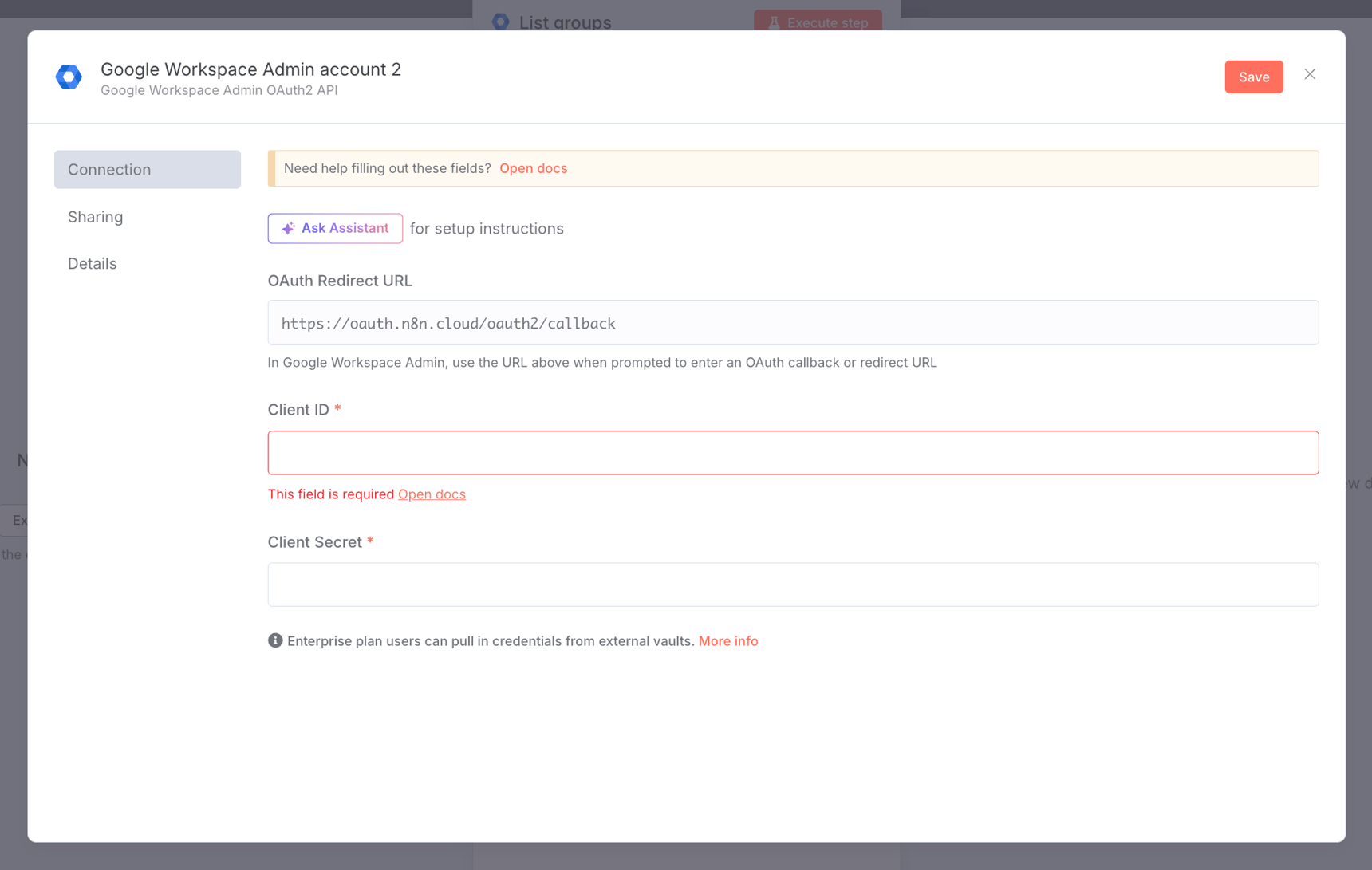Screen dimensions: 1372x870
Task: Save the Google Workspace Admin credential
Action: pos(1253,77)
